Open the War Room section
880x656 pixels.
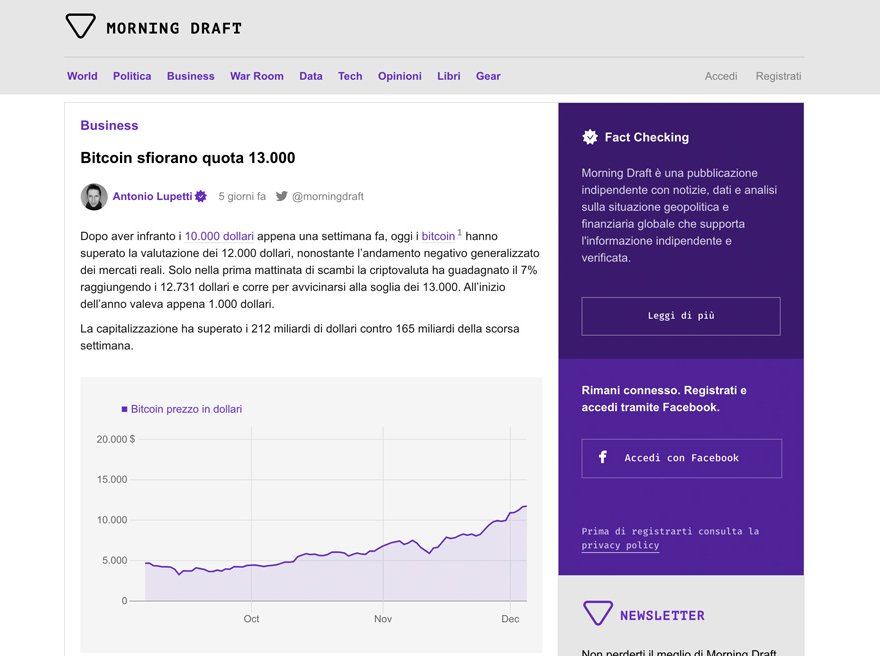tap(256, 76)
